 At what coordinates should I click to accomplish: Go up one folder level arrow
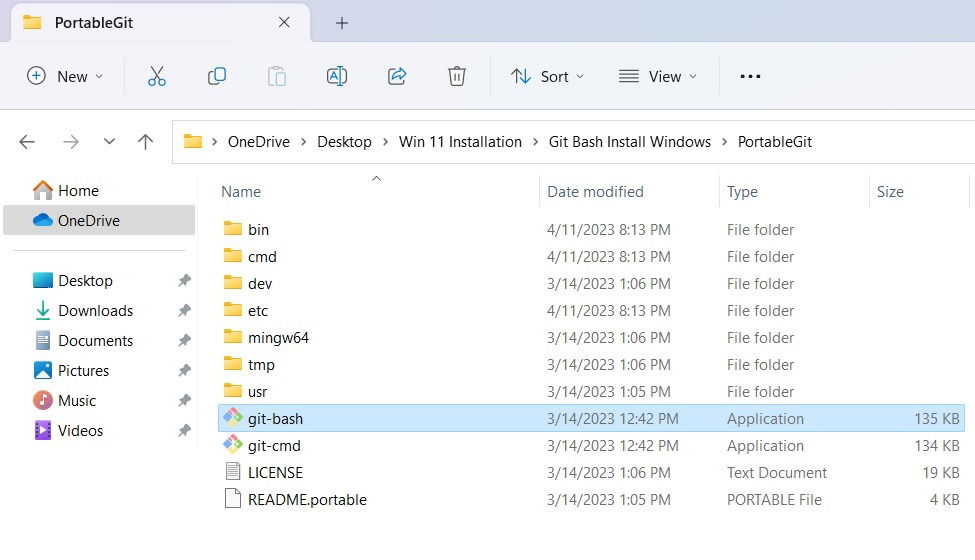click(x=146, y=142)
